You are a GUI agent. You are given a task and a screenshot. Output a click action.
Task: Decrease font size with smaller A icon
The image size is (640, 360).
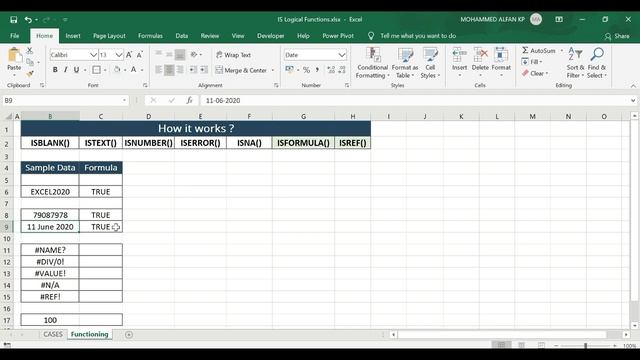pyautogui.click(x=140, y=55)
